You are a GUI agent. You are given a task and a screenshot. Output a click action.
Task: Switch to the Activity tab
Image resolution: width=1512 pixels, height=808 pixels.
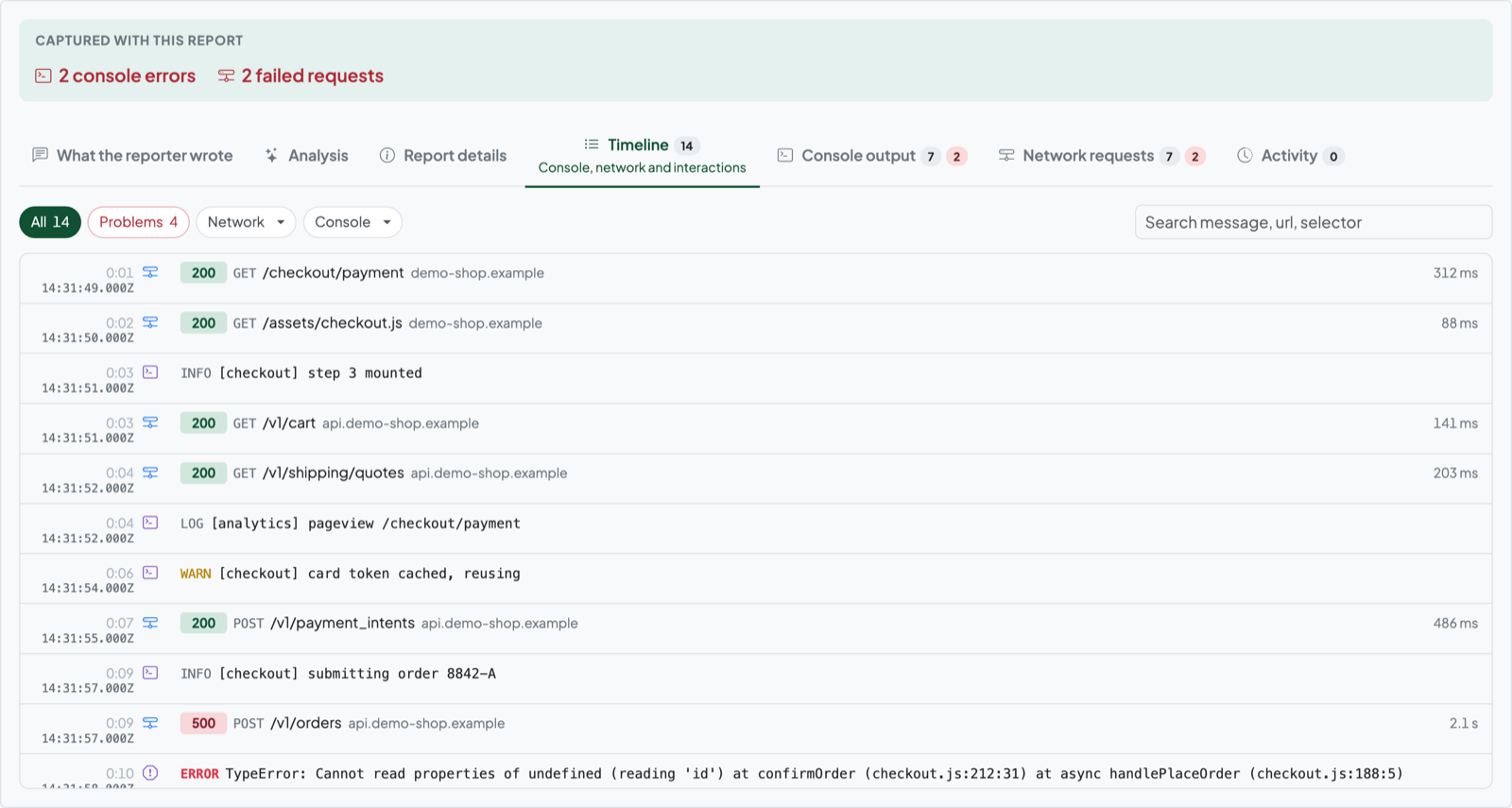click(x=1290, y=156)
